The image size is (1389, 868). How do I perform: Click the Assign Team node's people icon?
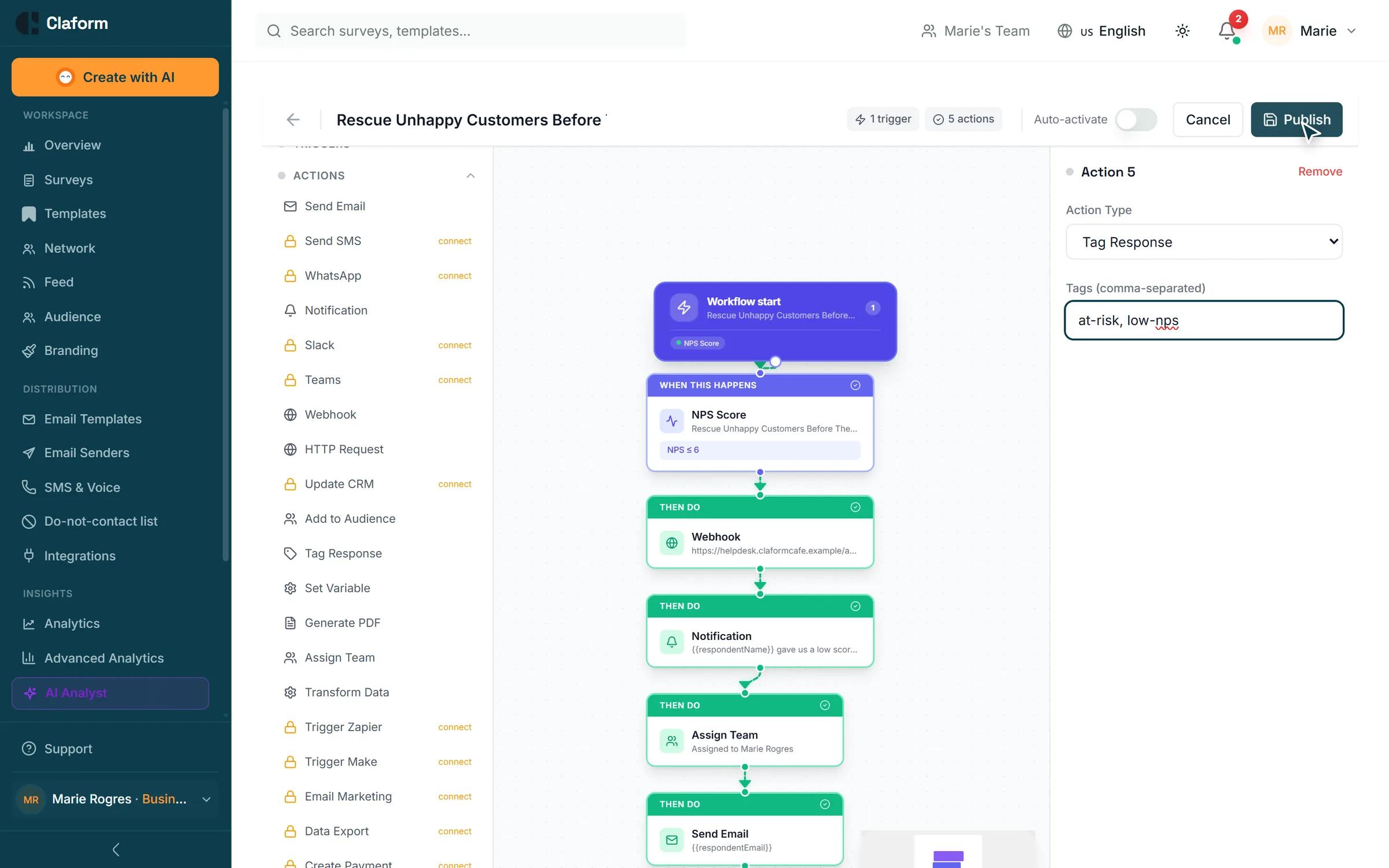(x=671, y=741)
